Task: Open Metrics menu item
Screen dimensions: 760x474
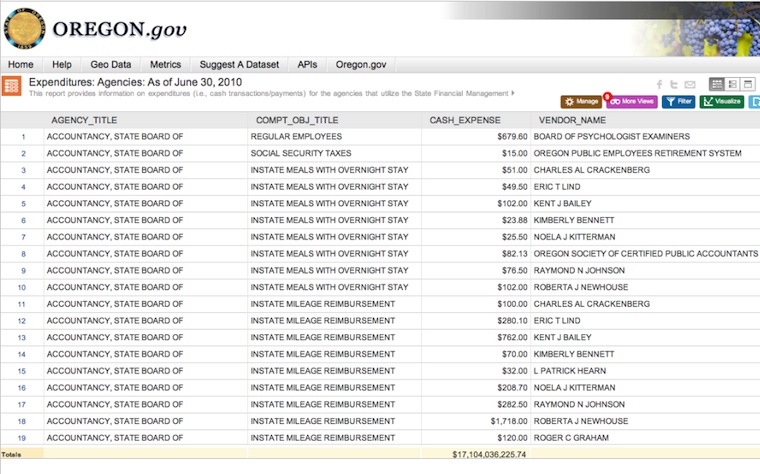Action: point(165,64)
